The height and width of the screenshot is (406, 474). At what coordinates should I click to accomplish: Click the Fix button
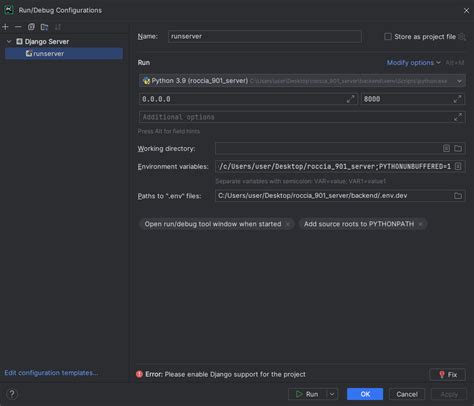coord(448,375)
